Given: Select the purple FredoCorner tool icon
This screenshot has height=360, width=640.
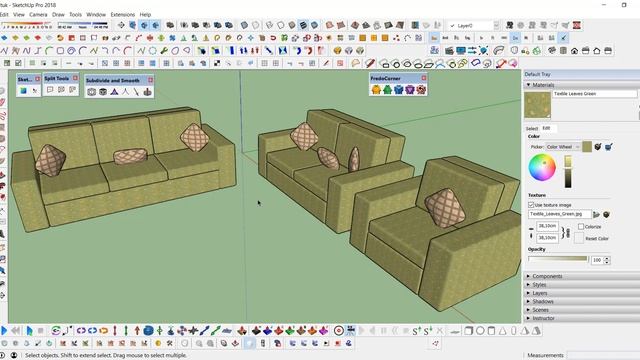Looking at the screenshot, I should pos(410,89).
